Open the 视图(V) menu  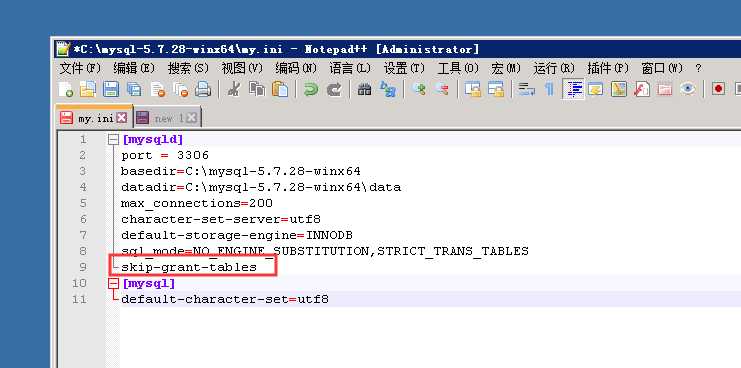(x=241, y=68)
